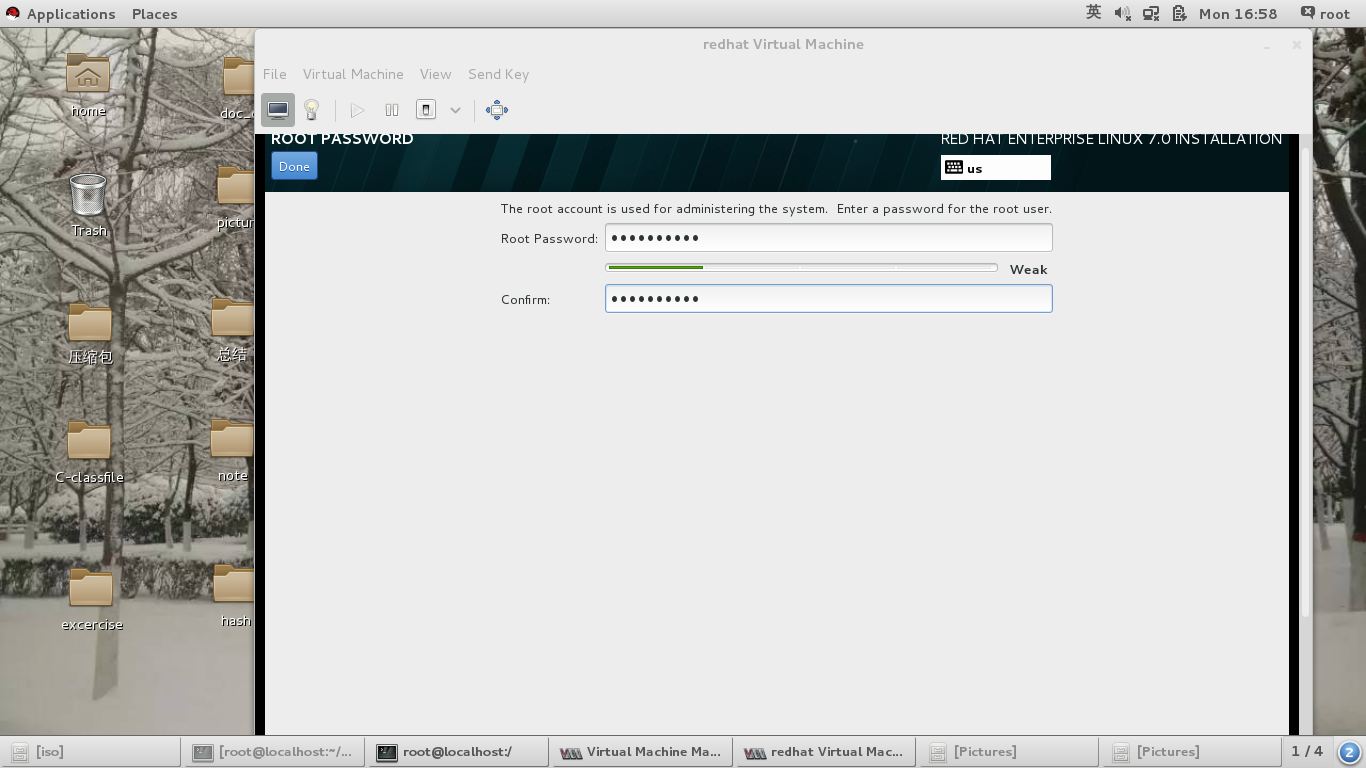Open network connection status icon

click(x=1151, y=14)
